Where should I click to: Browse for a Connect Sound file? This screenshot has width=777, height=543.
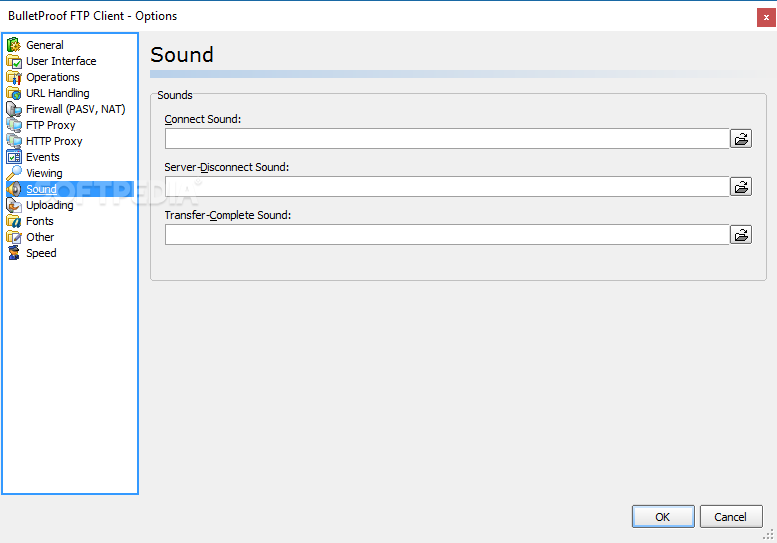[x=741, y=139]
